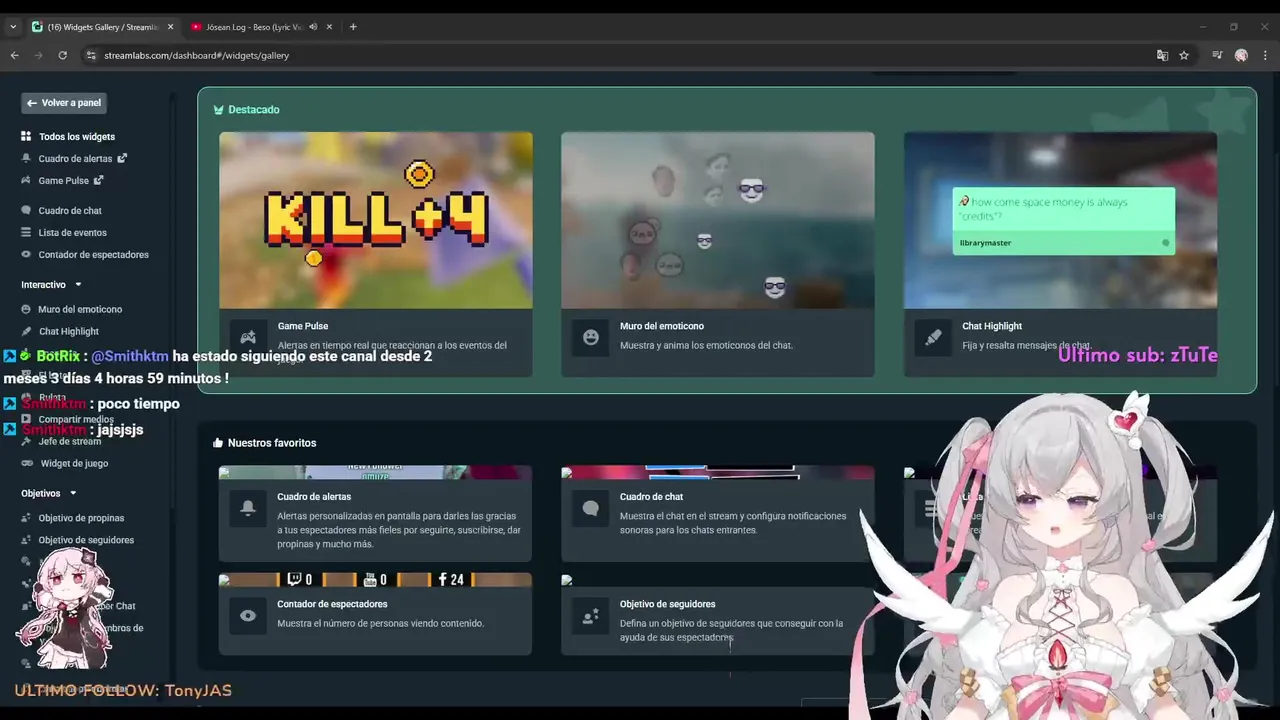Image resolution: width=1280 pixels, height=720 pixels.
Task: Close the Widgets Gallery browser tab
Action: 171,27
